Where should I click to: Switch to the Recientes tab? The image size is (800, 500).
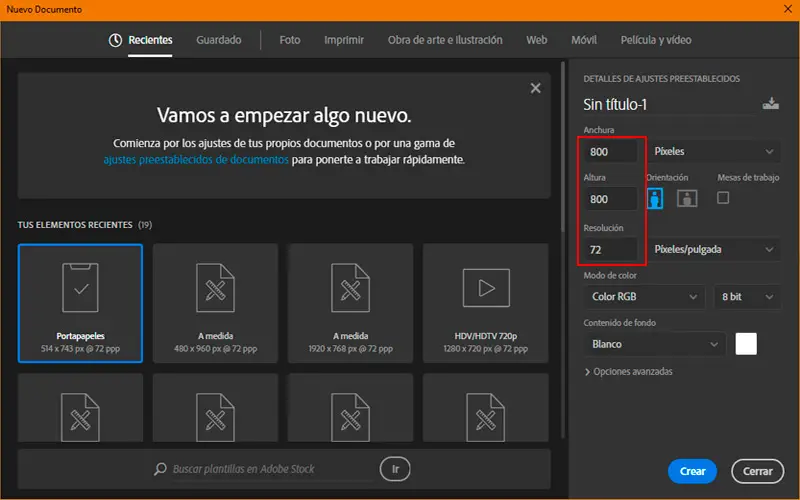tap(150, 40)
